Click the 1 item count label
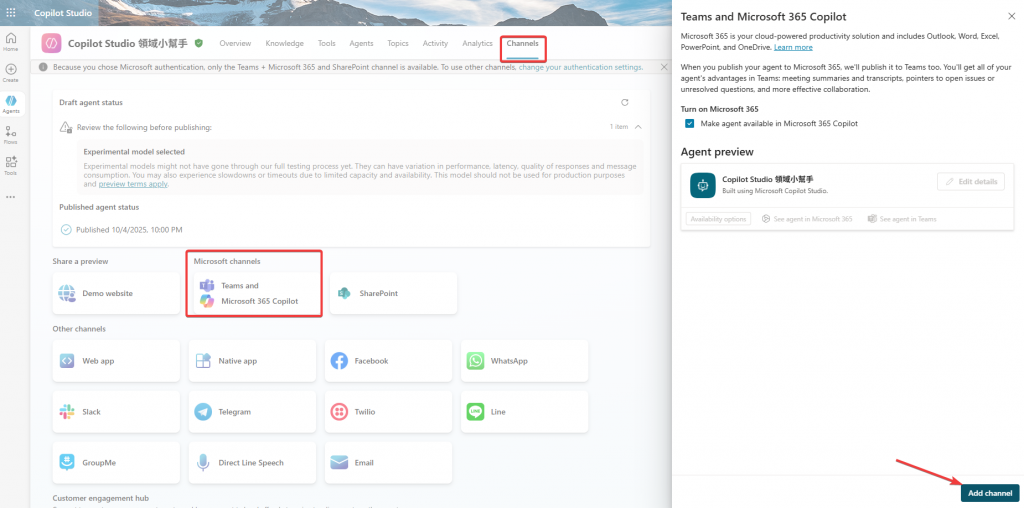1024x508 pixels. coord(619,127)
